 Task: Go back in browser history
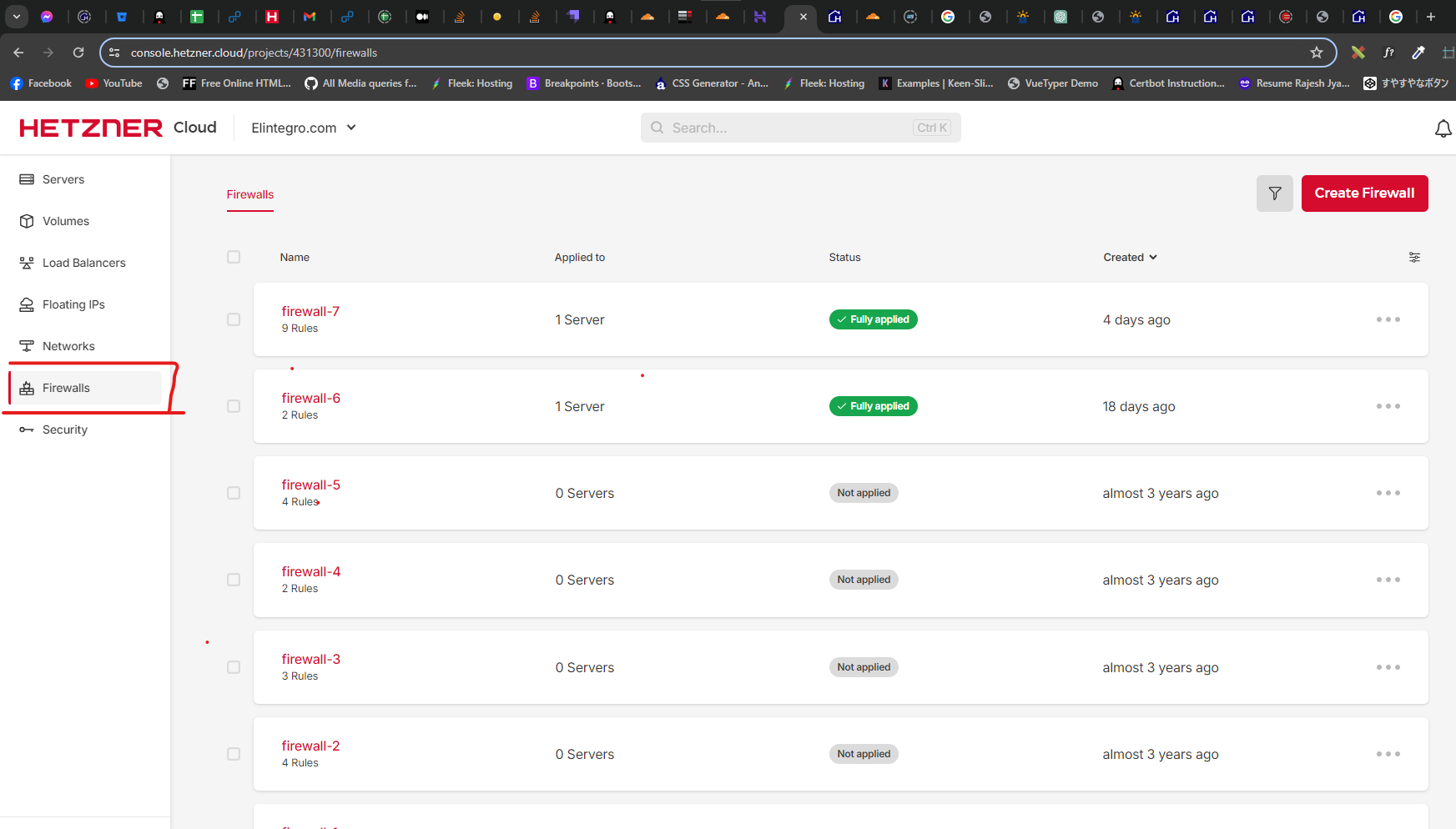18,53
